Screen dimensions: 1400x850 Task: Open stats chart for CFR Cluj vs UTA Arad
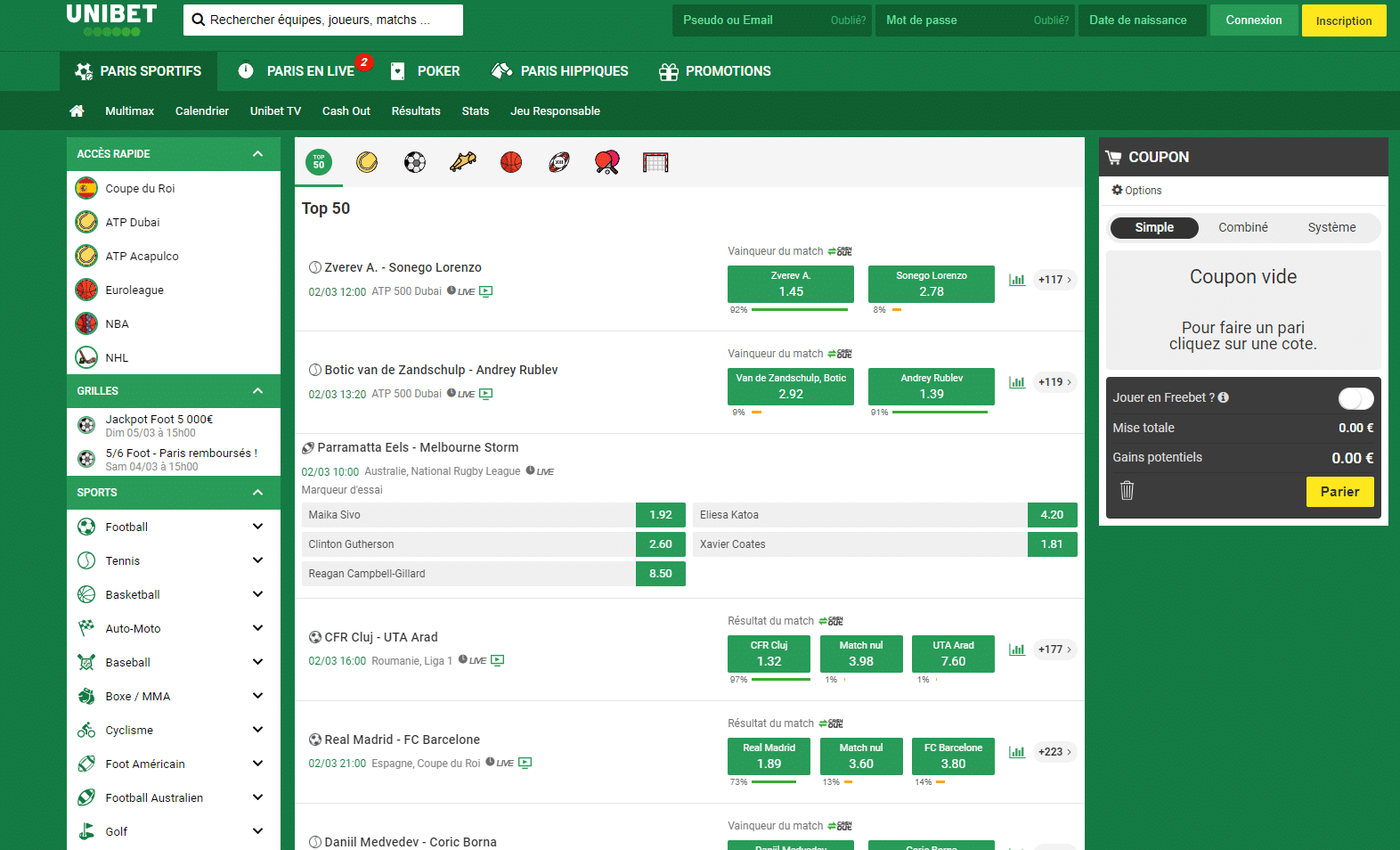pyautogui.click(x=1017, y=650)
